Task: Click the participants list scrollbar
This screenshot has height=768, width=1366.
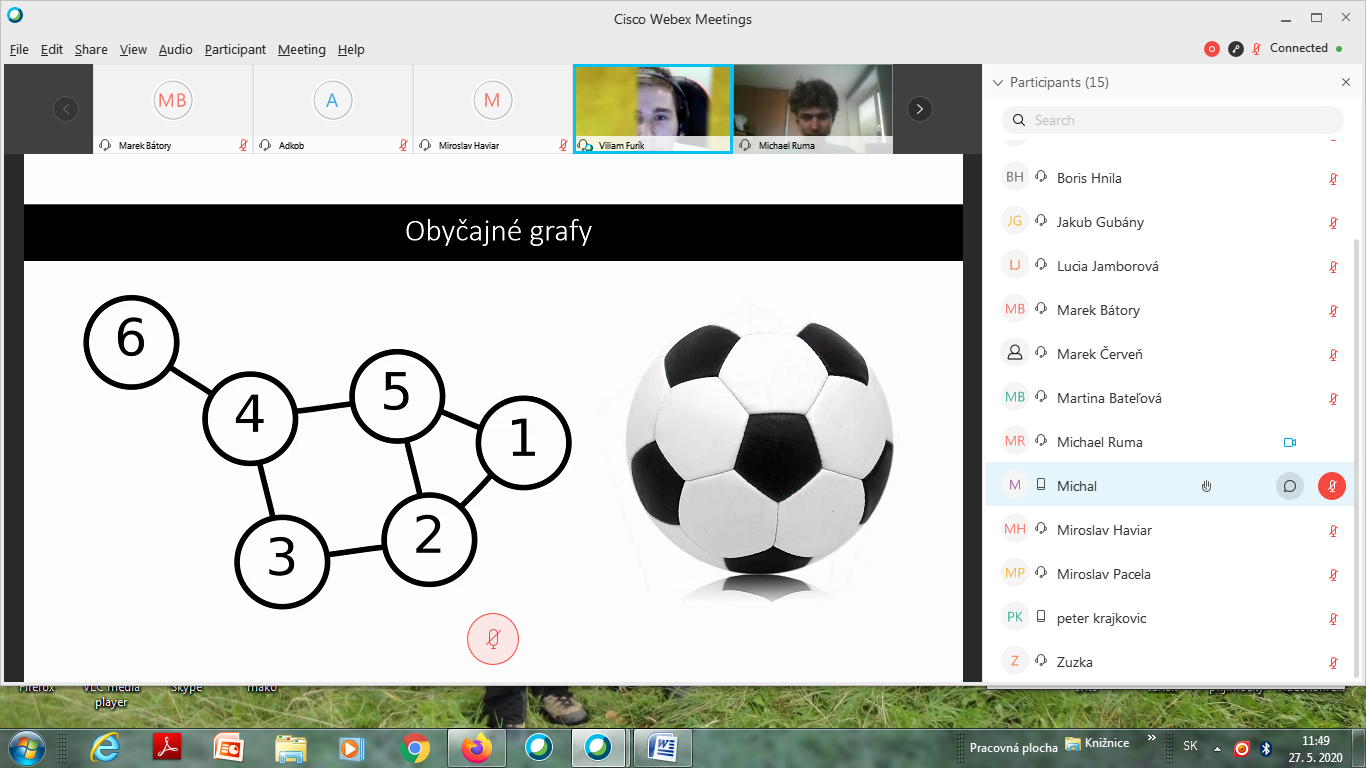Action: 1357,450
